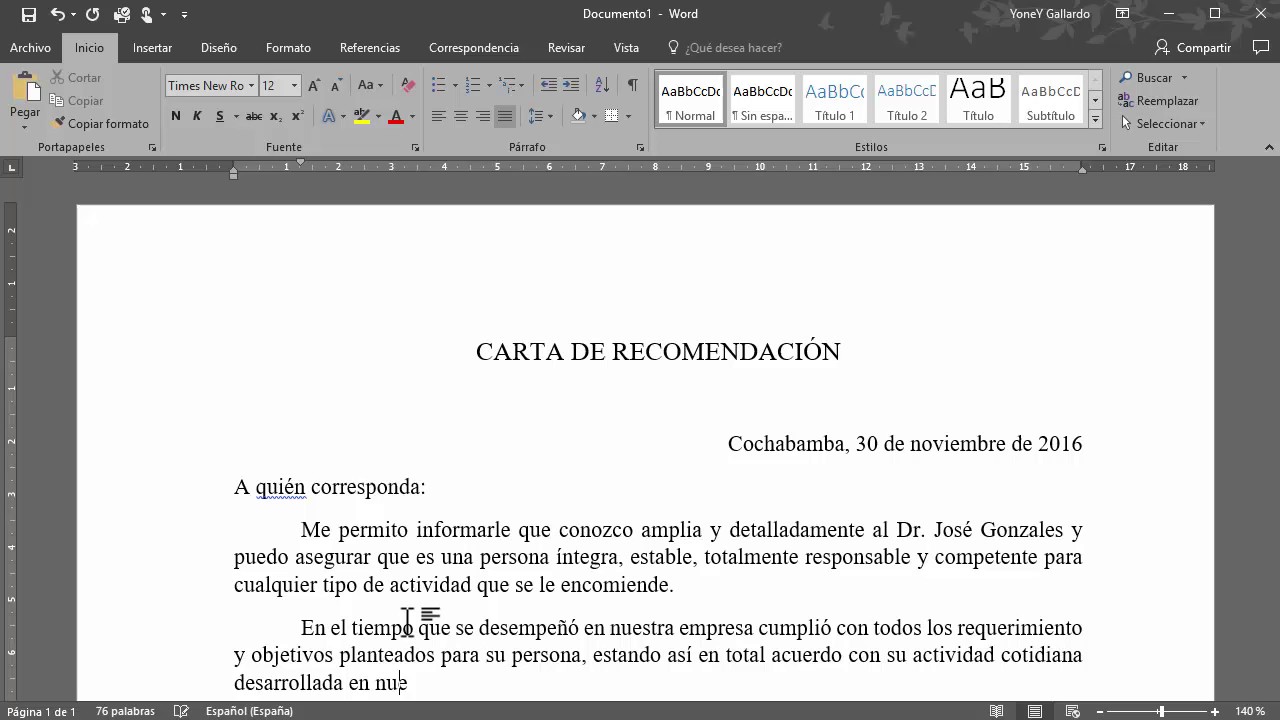Click the Compartir button

tap(1193, 48)
